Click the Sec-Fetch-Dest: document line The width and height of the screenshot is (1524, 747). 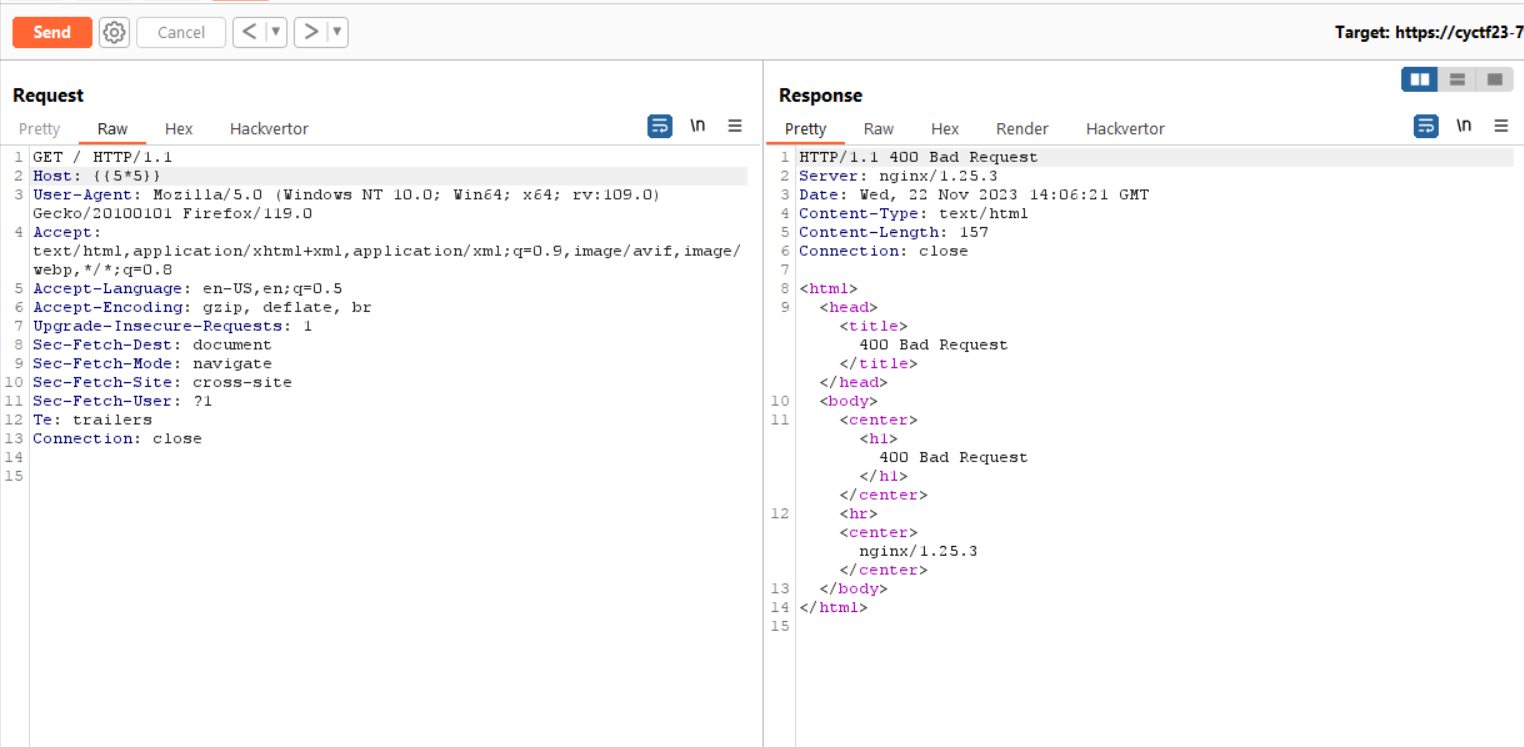(x=152, y=345)
